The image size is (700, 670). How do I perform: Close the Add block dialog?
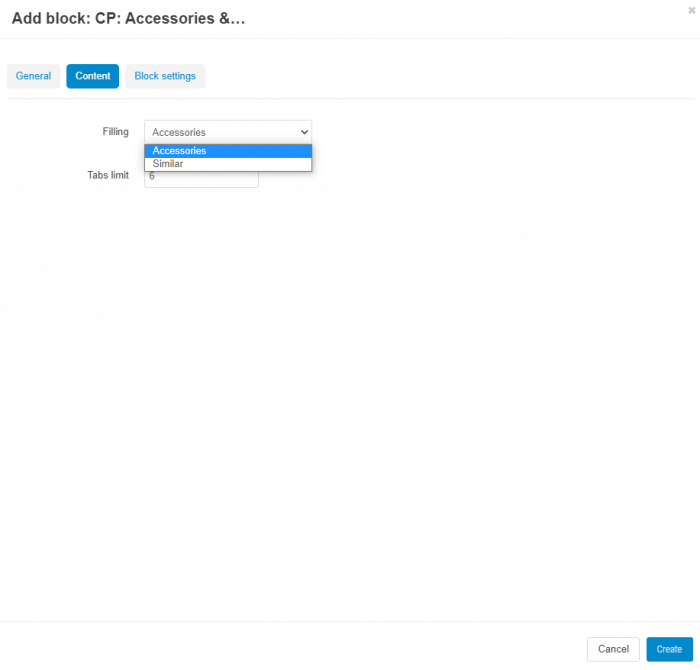pos(691,10)
